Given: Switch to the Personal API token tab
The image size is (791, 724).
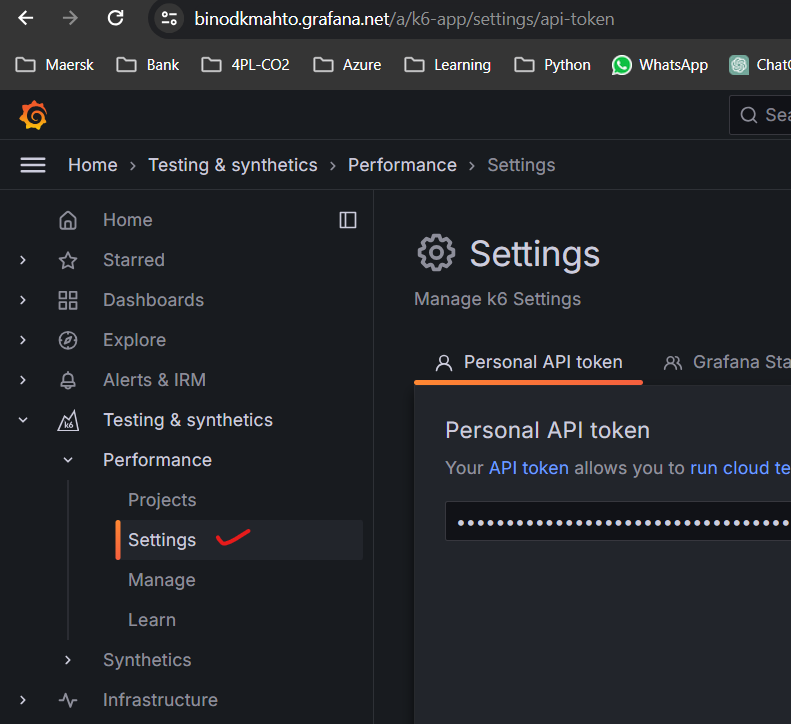Looking at the screenshot, I should (x=529, y=362).
